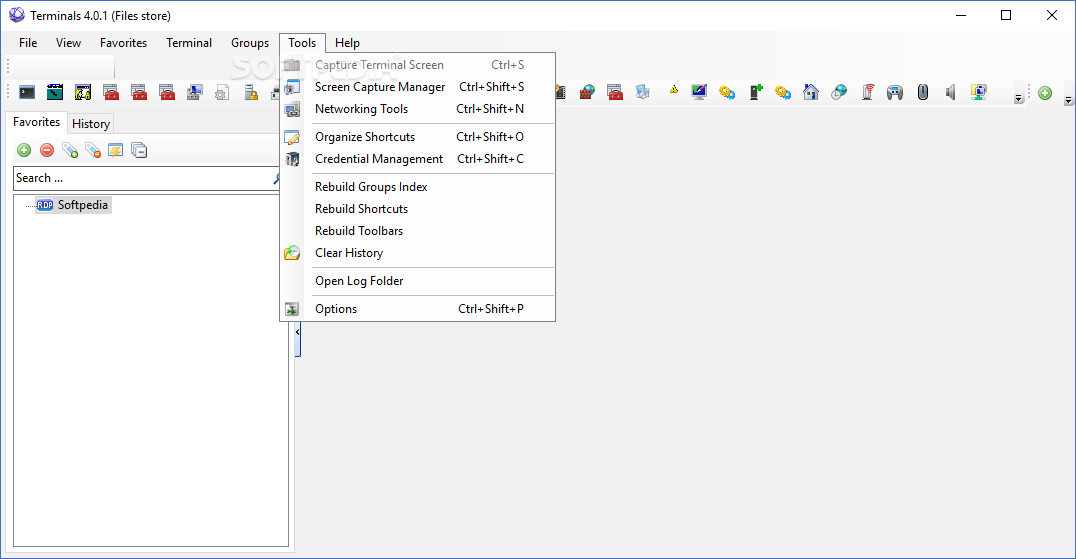
Task: Open Organize Shortcuts from the menu
Action: [x=417, y=137]
